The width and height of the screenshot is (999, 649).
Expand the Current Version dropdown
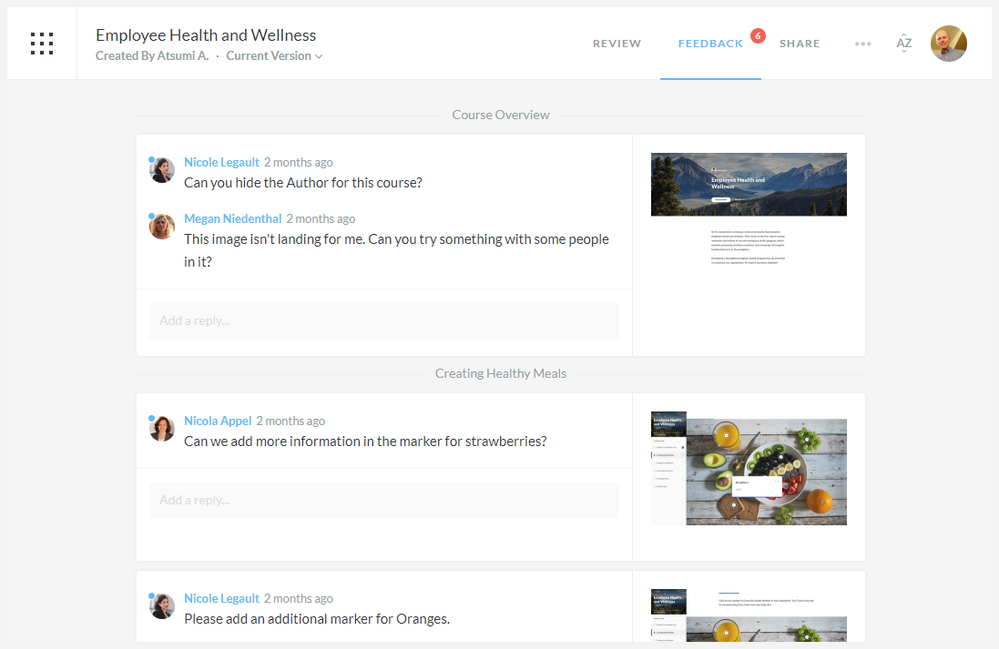[274, 56]
